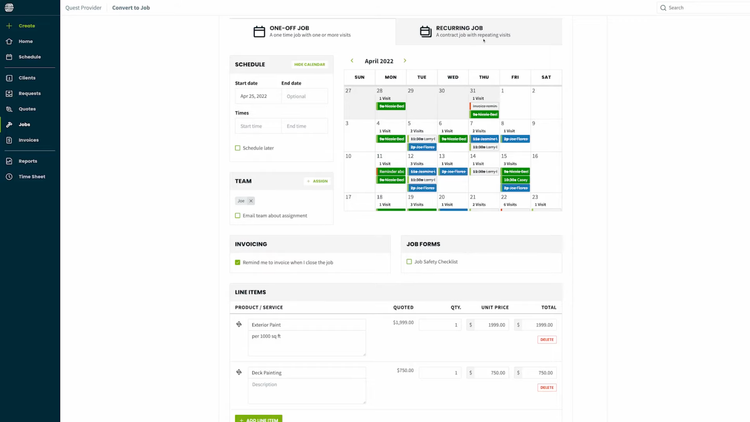Edit the 'per 1000 sq ft' description box
Image resolution: width=750 pixels, height=422 pixels.
[307, 343]
